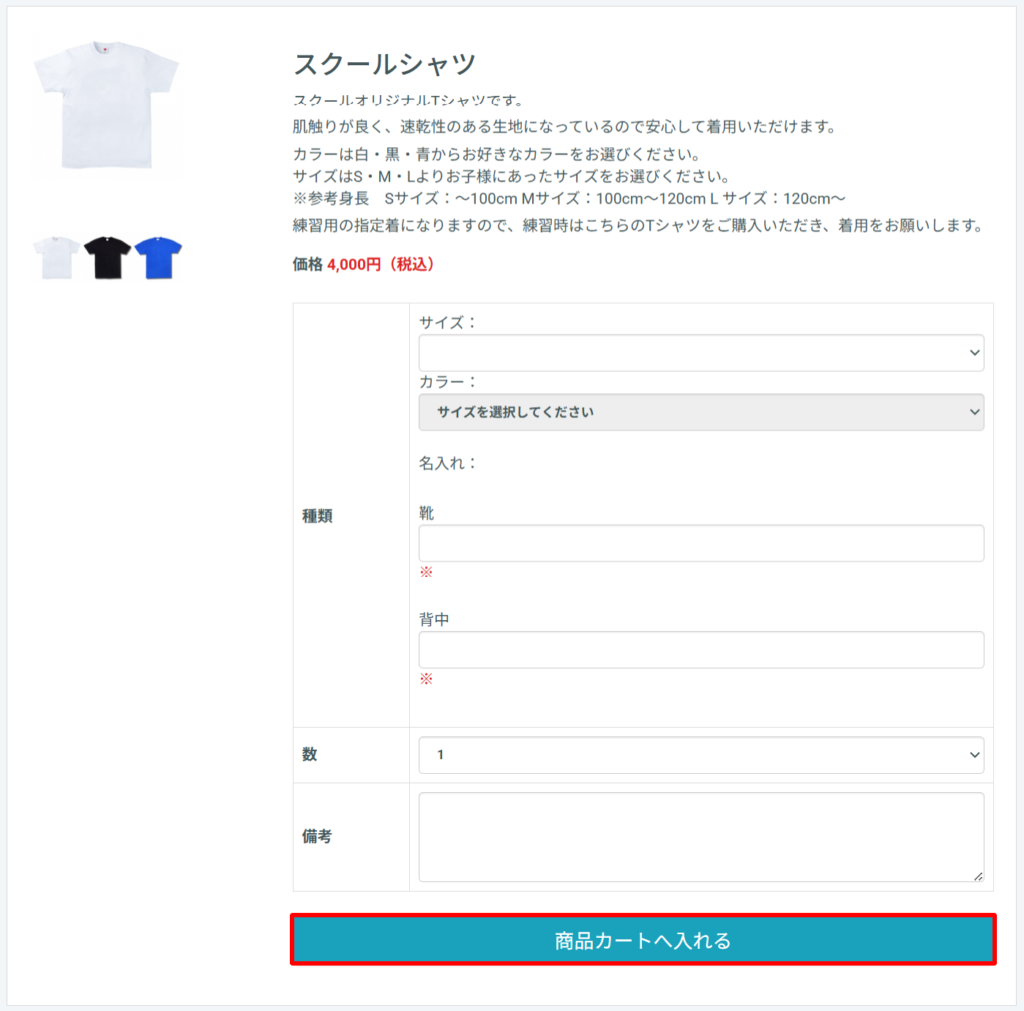
Task: Click the 背中 name input field
Action: [701, 650]
